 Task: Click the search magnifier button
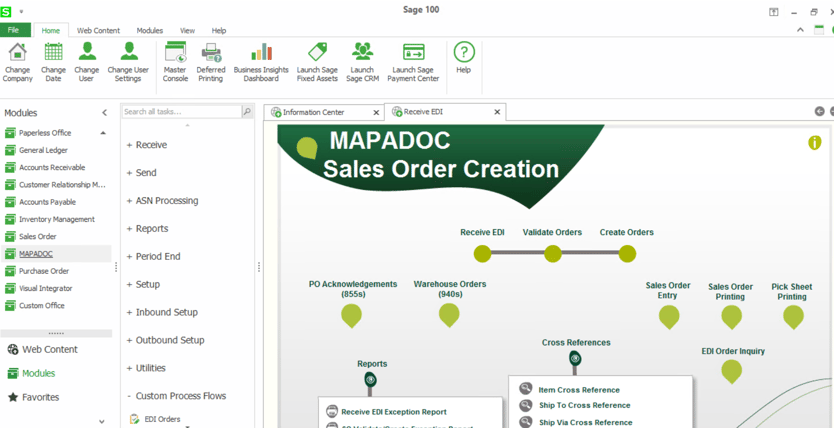tap(247, 112)
